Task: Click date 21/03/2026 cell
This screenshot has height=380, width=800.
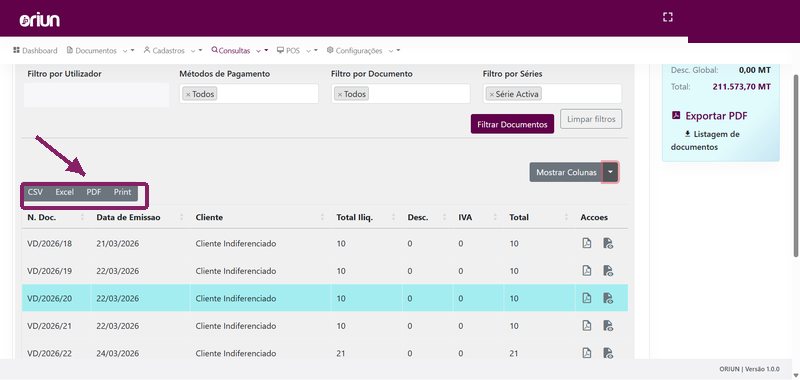Action: (x=117, y=243)
